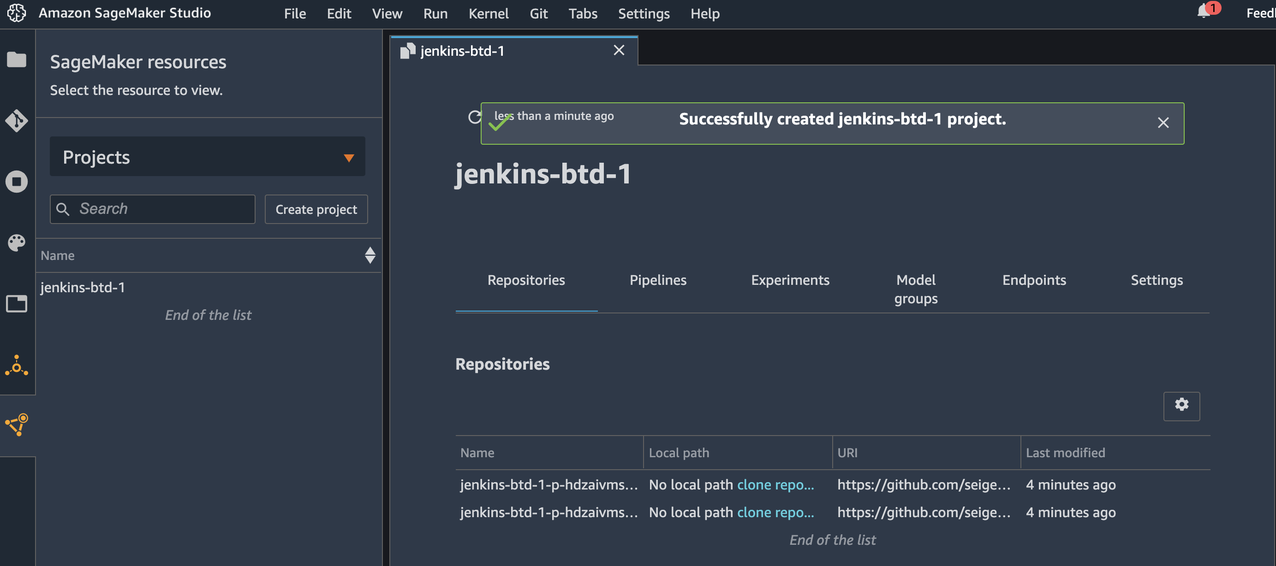Click the SageMaker Studio logo
Screen dimensions: 1276x566
pos(16,13)
